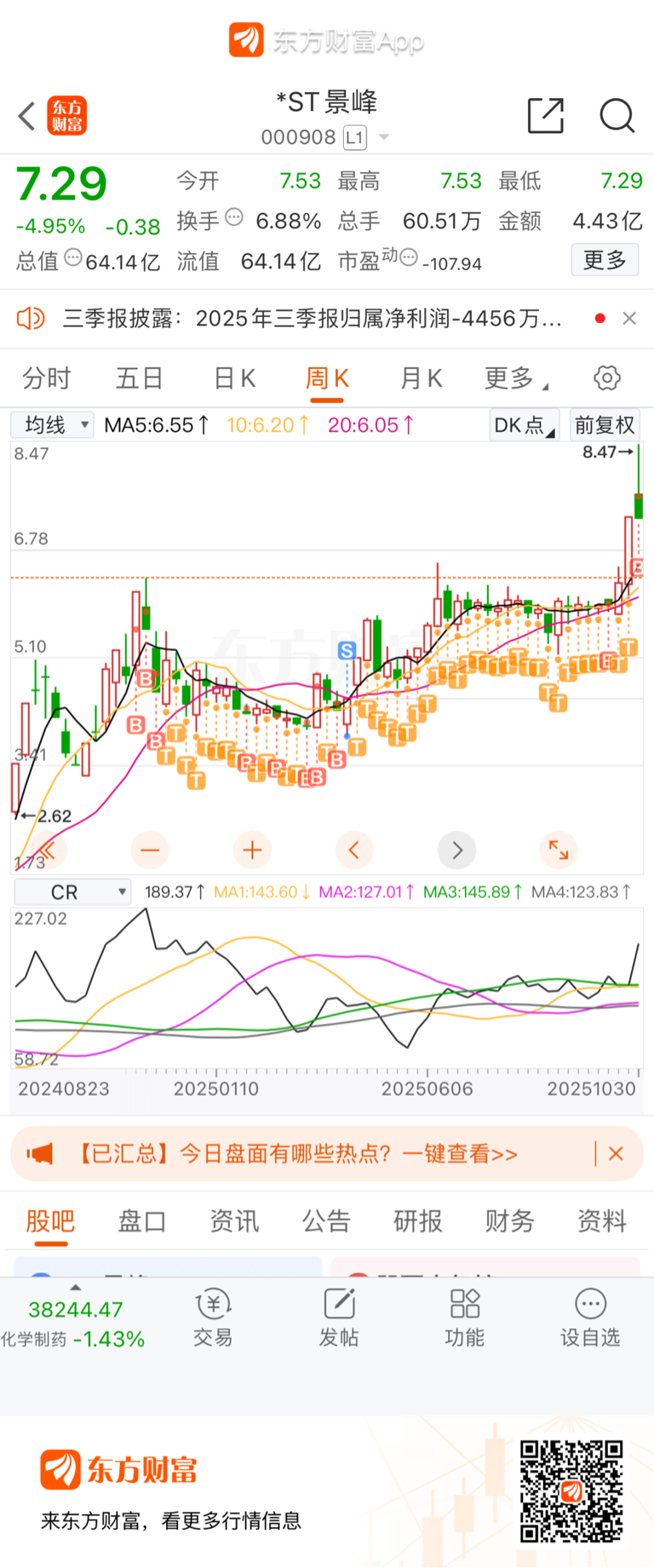Tap the blue S signal marker on chart

pos(347,651)
